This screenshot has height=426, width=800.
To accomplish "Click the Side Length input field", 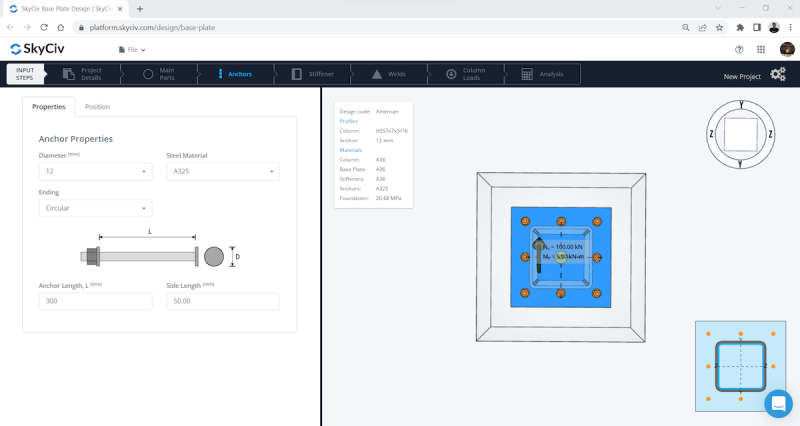I will click(222, 301).
